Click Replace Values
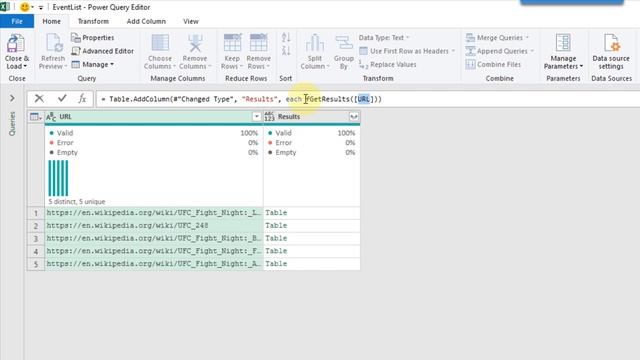Screen dimensions: 640x360 (x=388, y=64)
